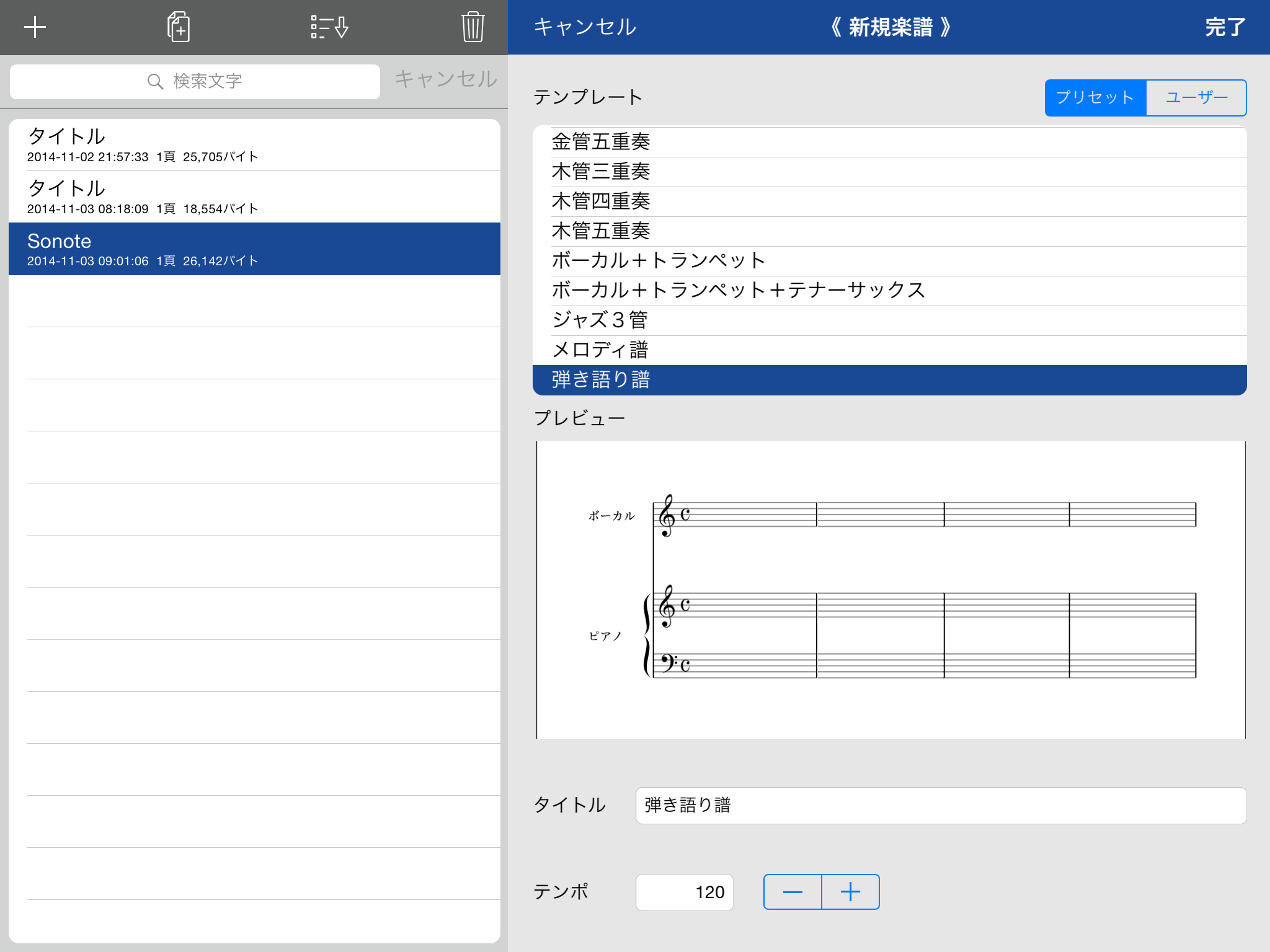Open the Sonote score entry
Image resolution: width=1270 pixels, height=952 pixels.
point(254,249)
